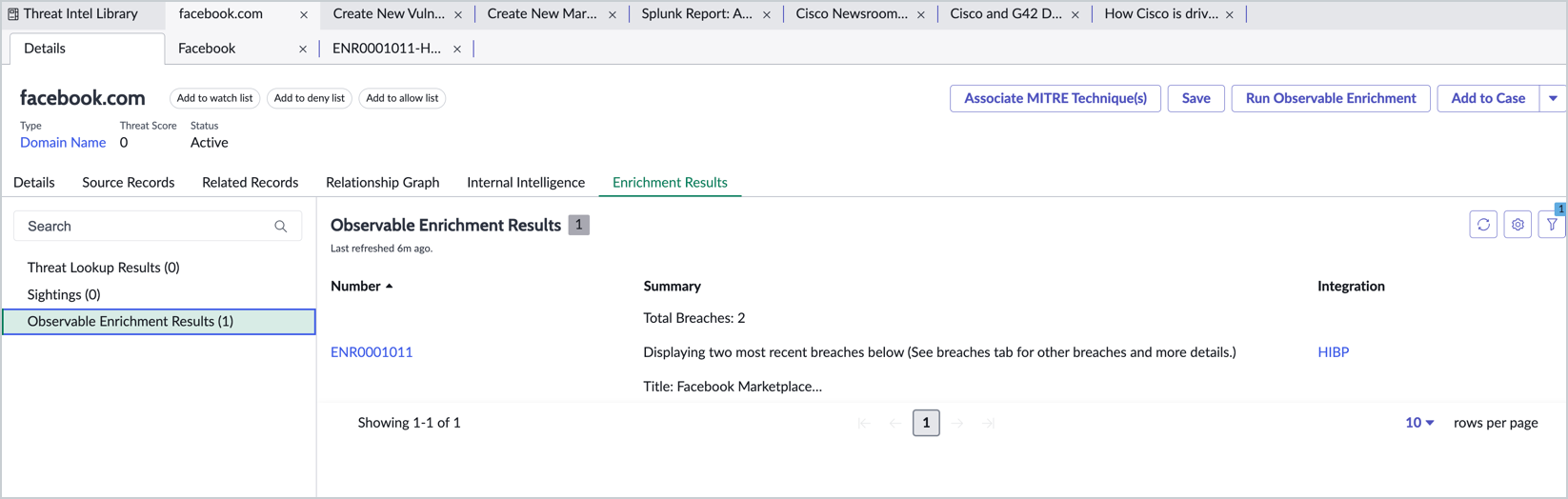Switch to the Internal Intelligence tab

[526, 182]
